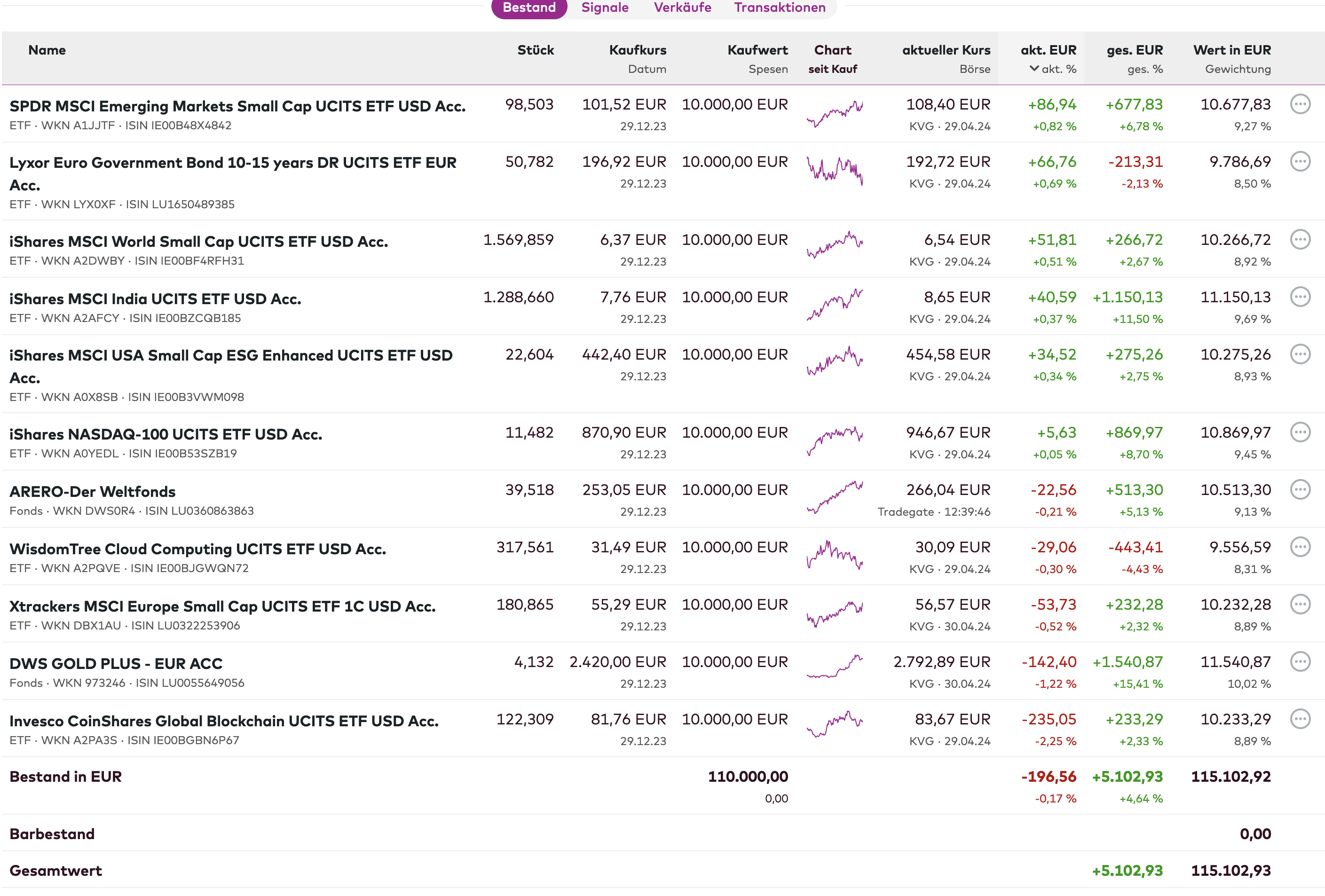Viewport: 1325px width, 896px height.
Task: Sort table by ges. EUR column
Action: [x=1134, y=50]
